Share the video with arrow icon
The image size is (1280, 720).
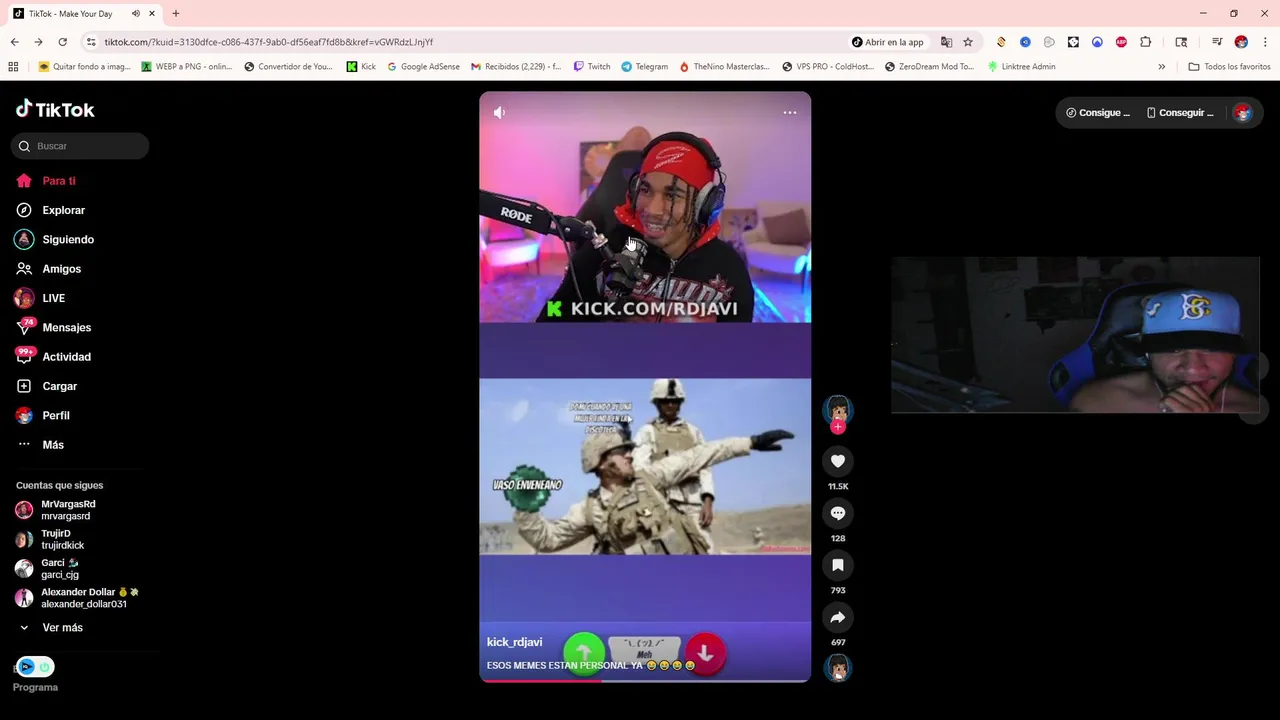point(838,617)
